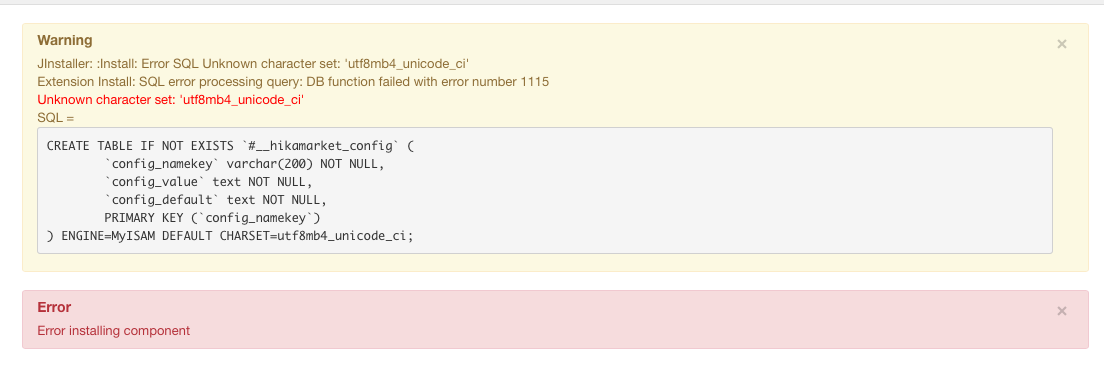Image resolution: width=1104 pixels, height=371 pixels.
Task: Dismiss the yellow Warning alert with its X
Action: [x=1062, y=44]
